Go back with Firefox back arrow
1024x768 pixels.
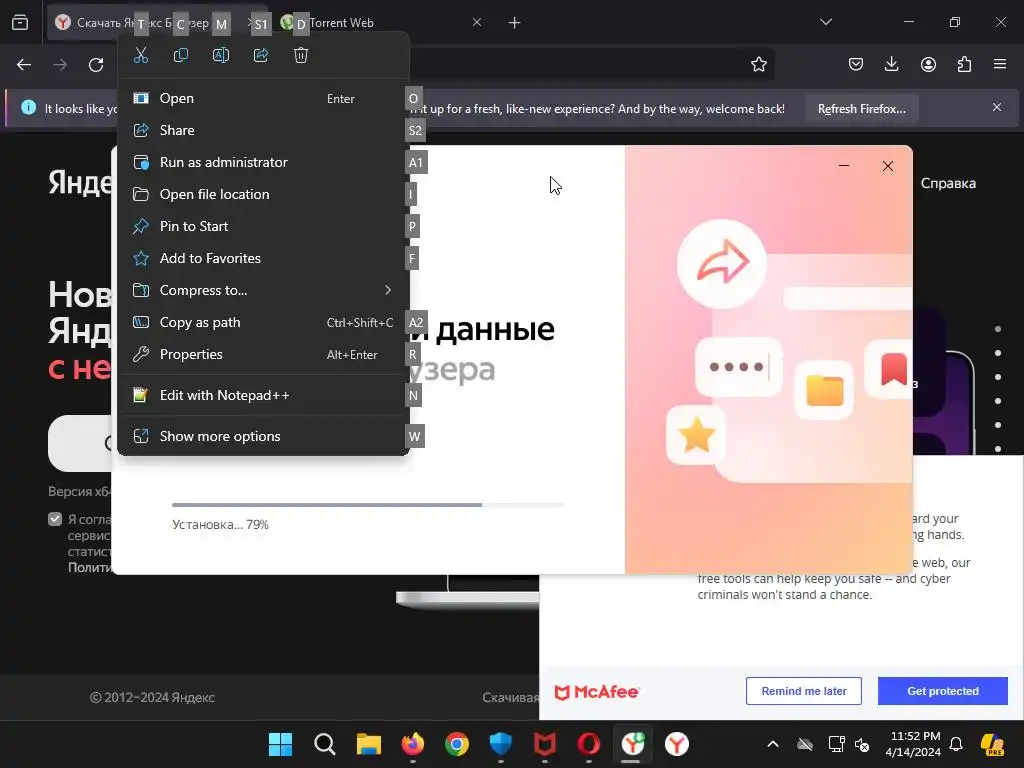click(24, 65)
